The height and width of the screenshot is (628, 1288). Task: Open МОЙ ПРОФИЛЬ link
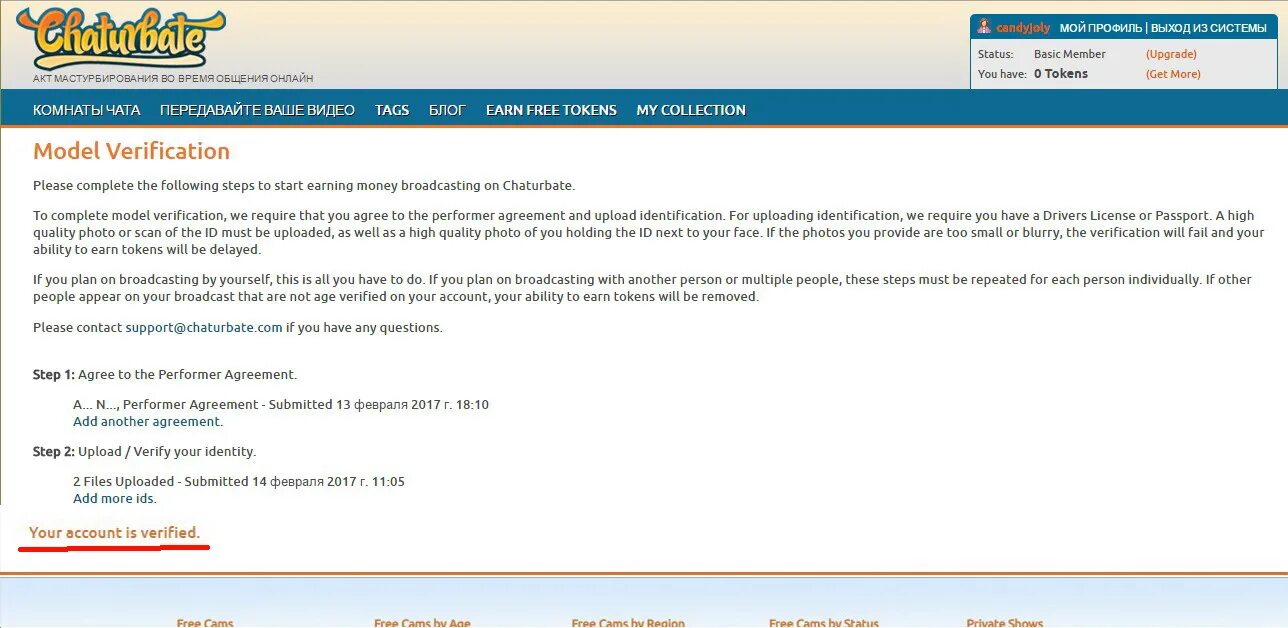[1101, 28]
